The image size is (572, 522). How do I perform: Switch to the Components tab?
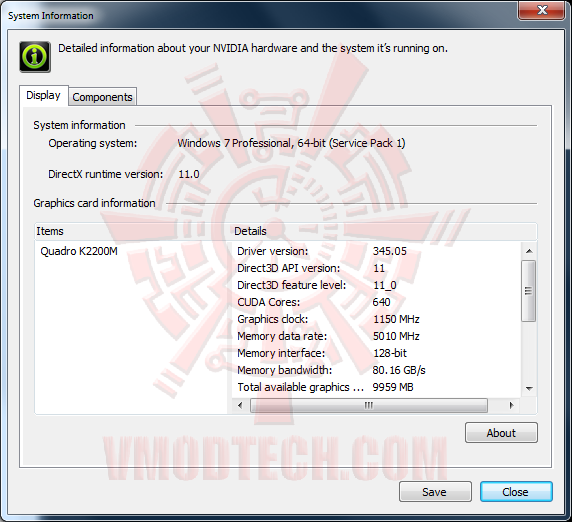click(103, 97)
